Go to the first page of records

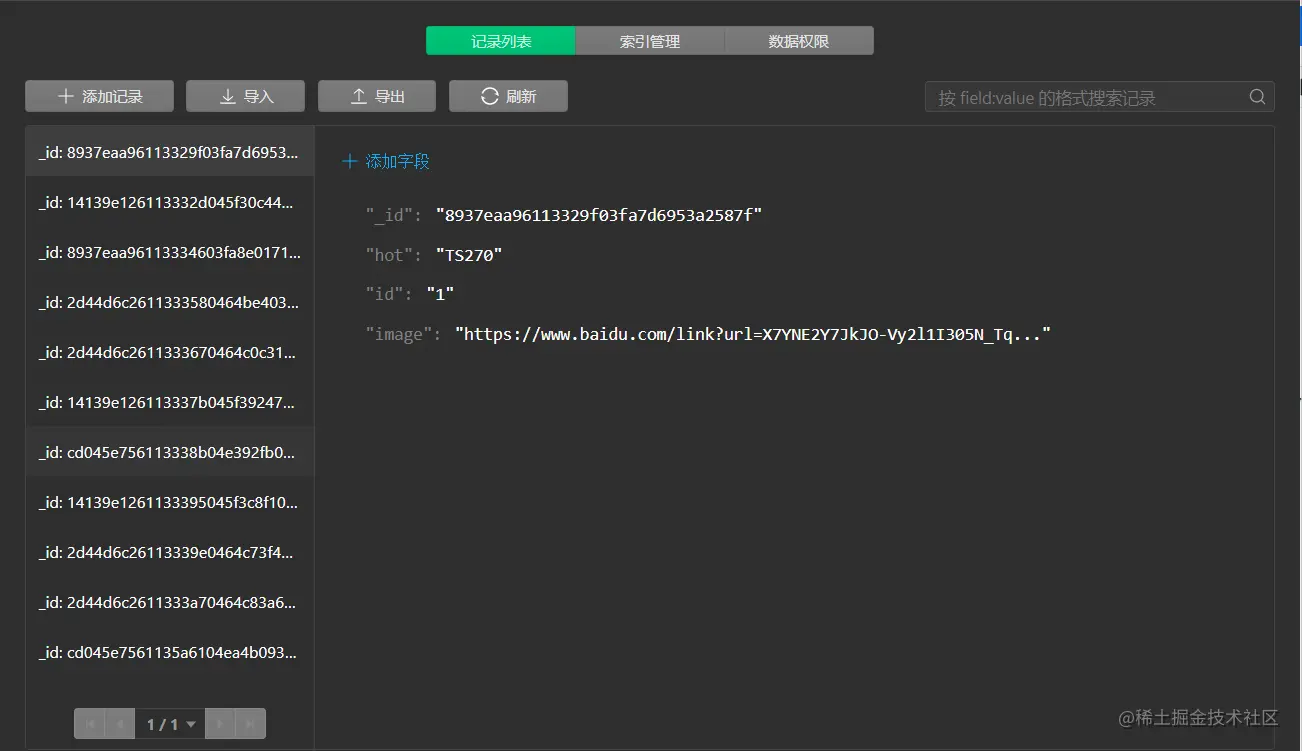(90, 724)
